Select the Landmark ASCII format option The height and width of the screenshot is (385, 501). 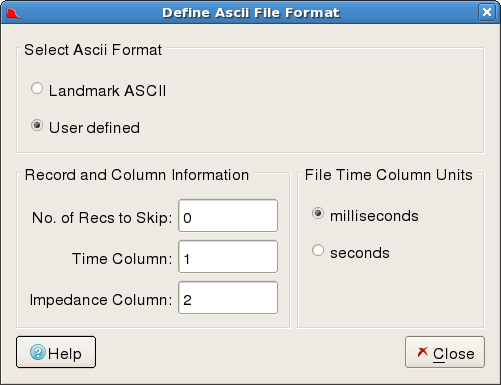[37, 89]
